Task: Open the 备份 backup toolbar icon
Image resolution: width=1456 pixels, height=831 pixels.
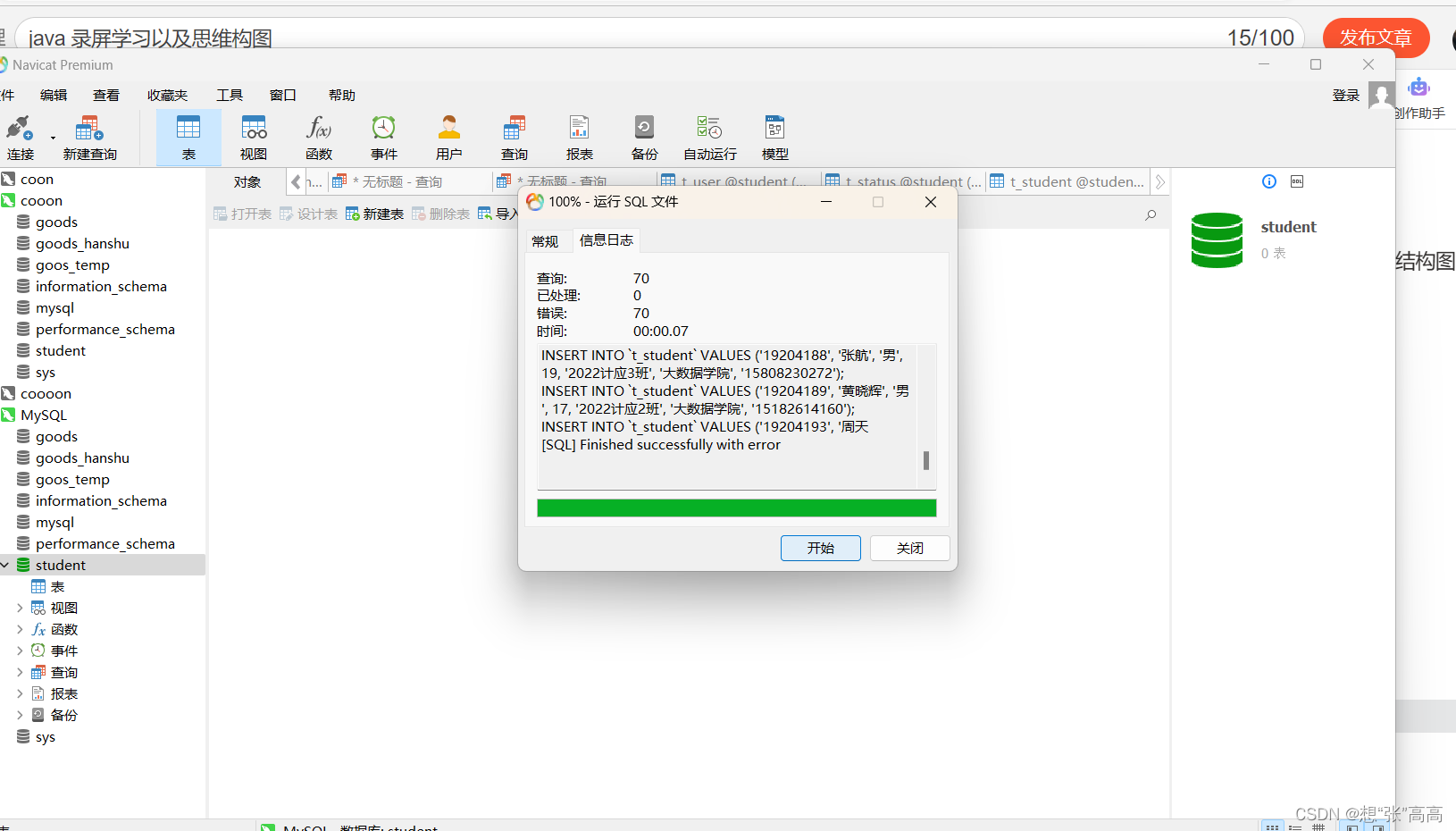Action: point(644,138)
